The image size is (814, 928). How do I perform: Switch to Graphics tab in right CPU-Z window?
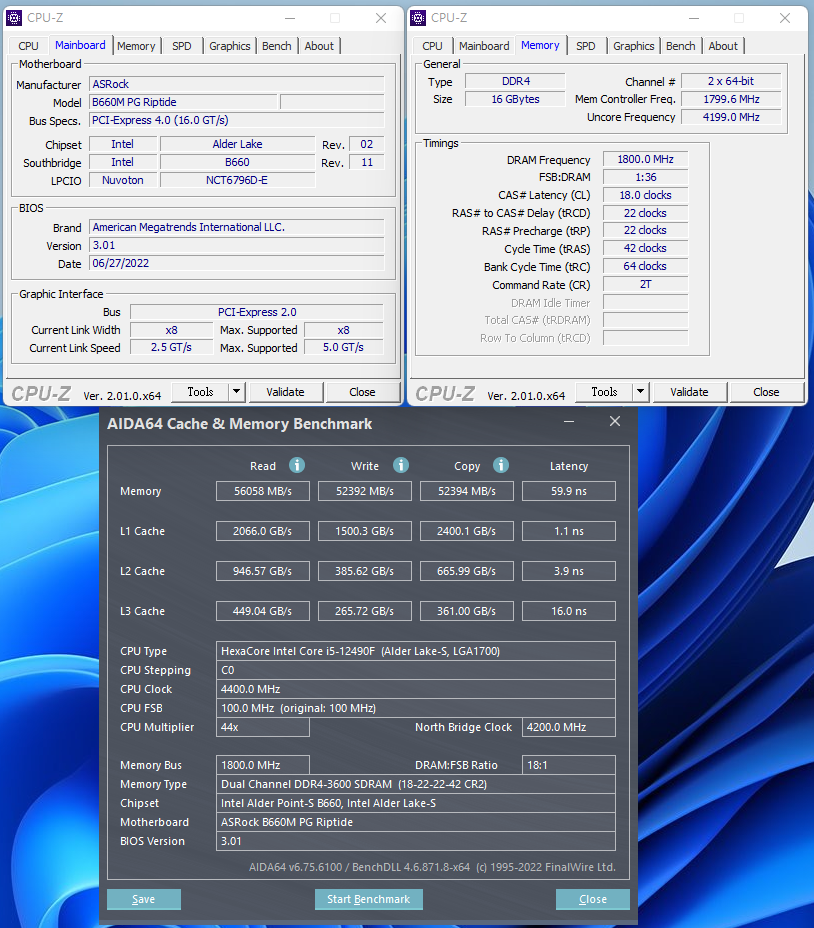pos(634,46)
